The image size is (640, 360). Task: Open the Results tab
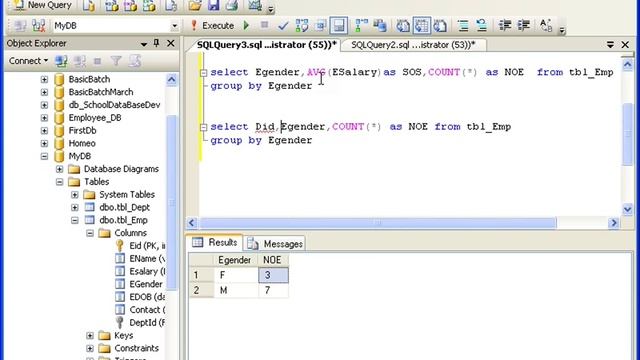215,242
